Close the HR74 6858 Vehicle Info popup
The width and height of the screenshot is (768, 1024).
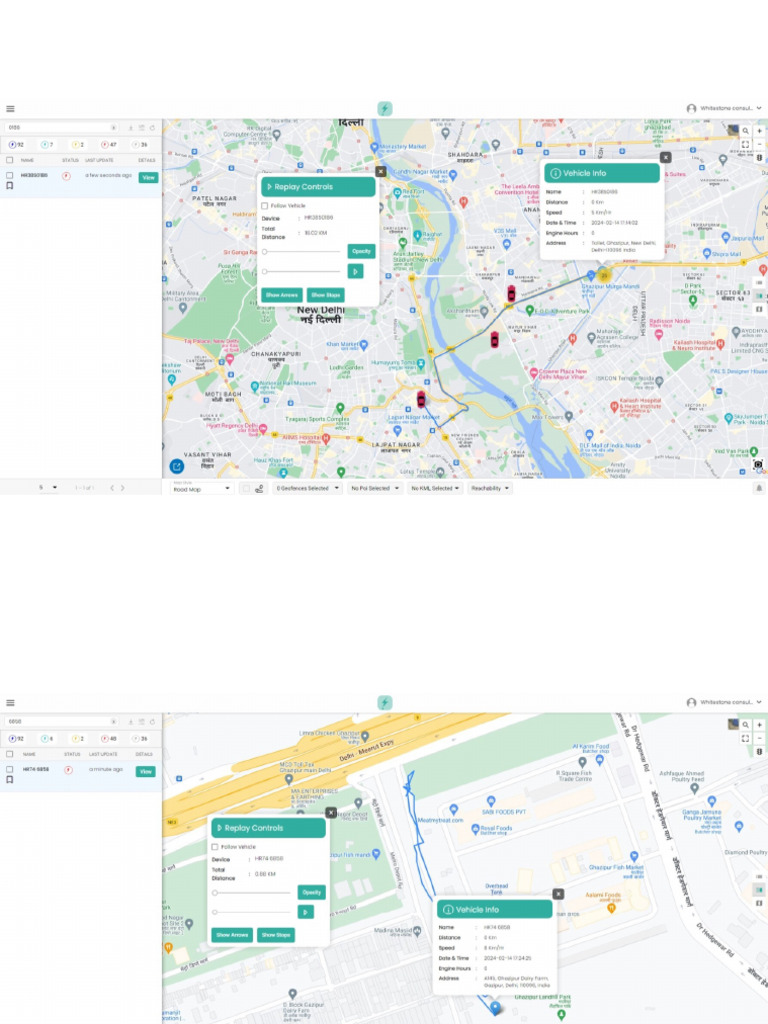558,894
